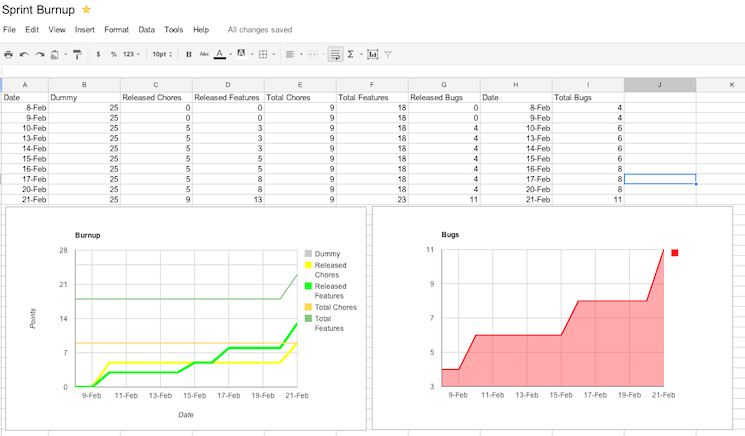Redo the last action
Image resolution: width=745 pixels, height=436 pixels.
click(40, 55)
